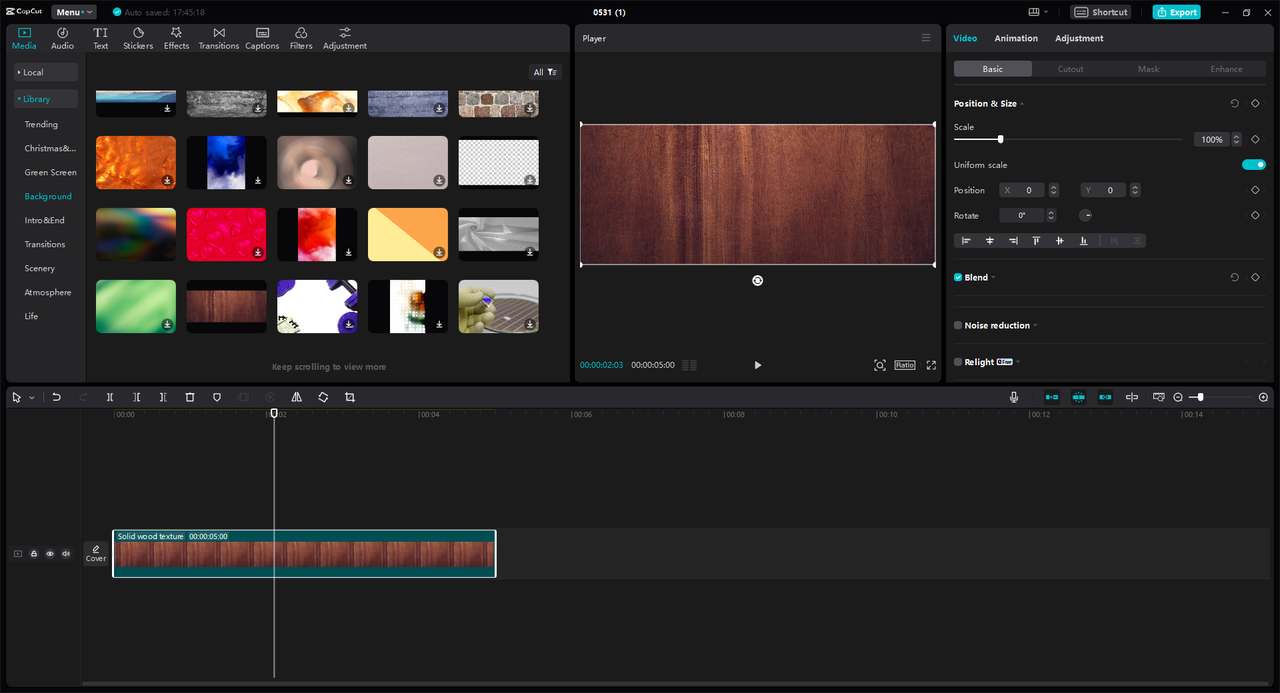Viewport: 1280px width, 693px height.
Task: Click the align top icon
Action: pos(1036,240)
